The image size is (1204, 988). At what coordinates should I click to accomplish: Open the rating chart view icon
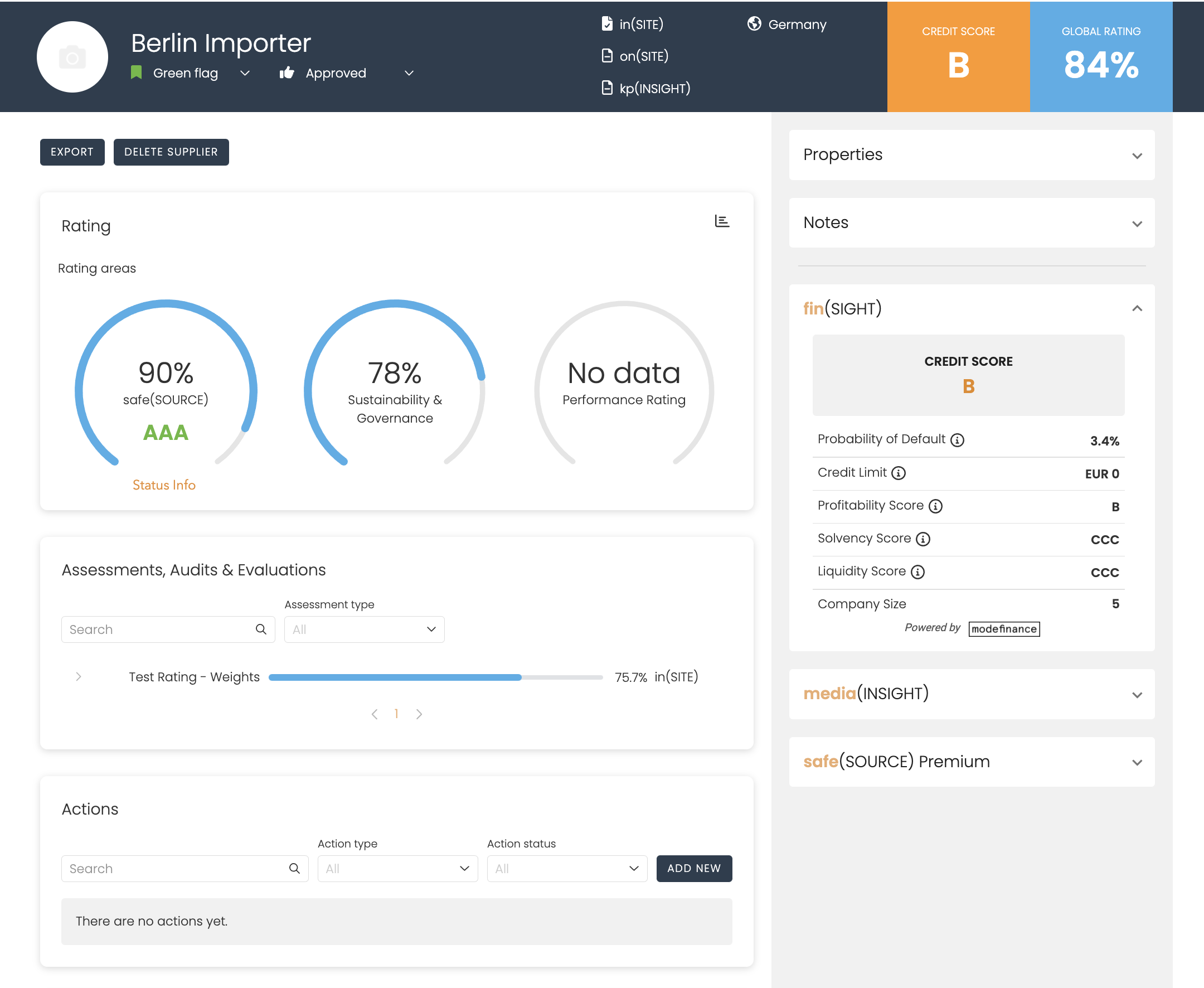click(x=721, y=221)
